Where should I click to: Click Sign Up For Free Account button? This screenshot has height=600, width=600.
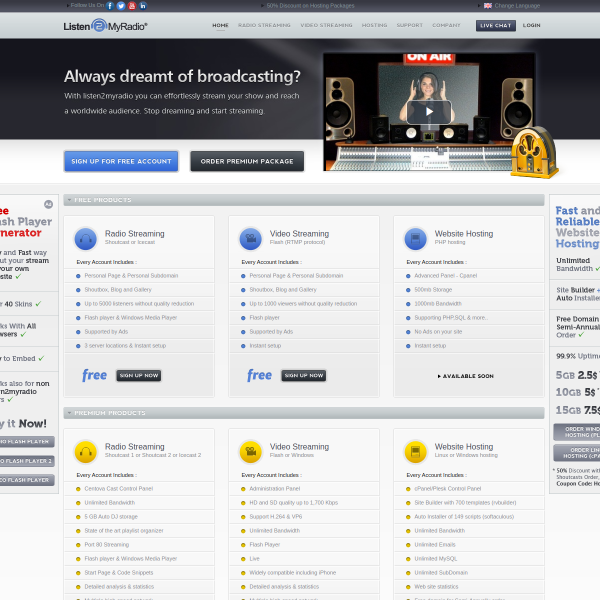[121, 161]
